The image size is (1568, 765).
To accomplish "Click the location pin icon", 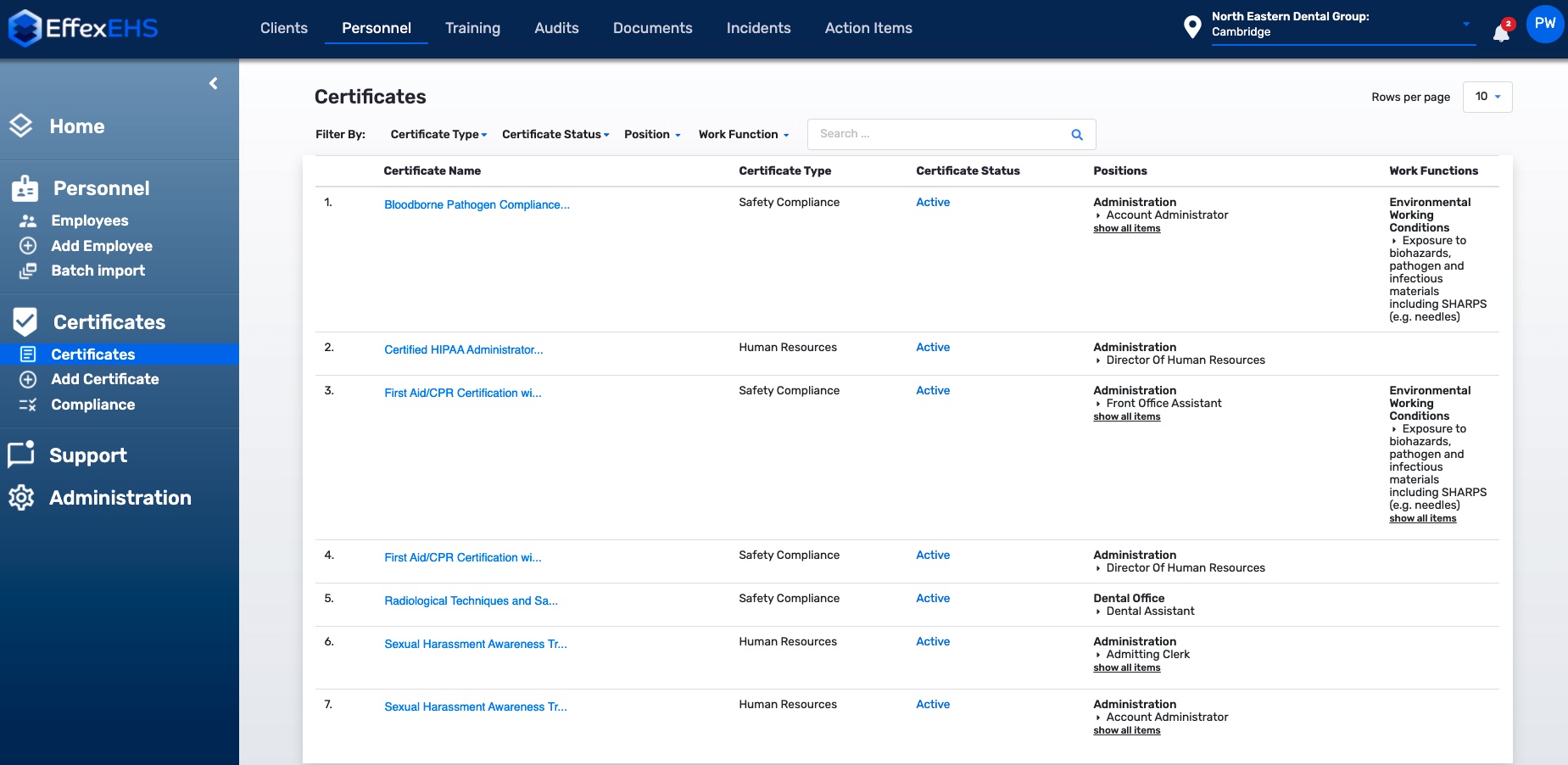I will tap(1192, 27).
